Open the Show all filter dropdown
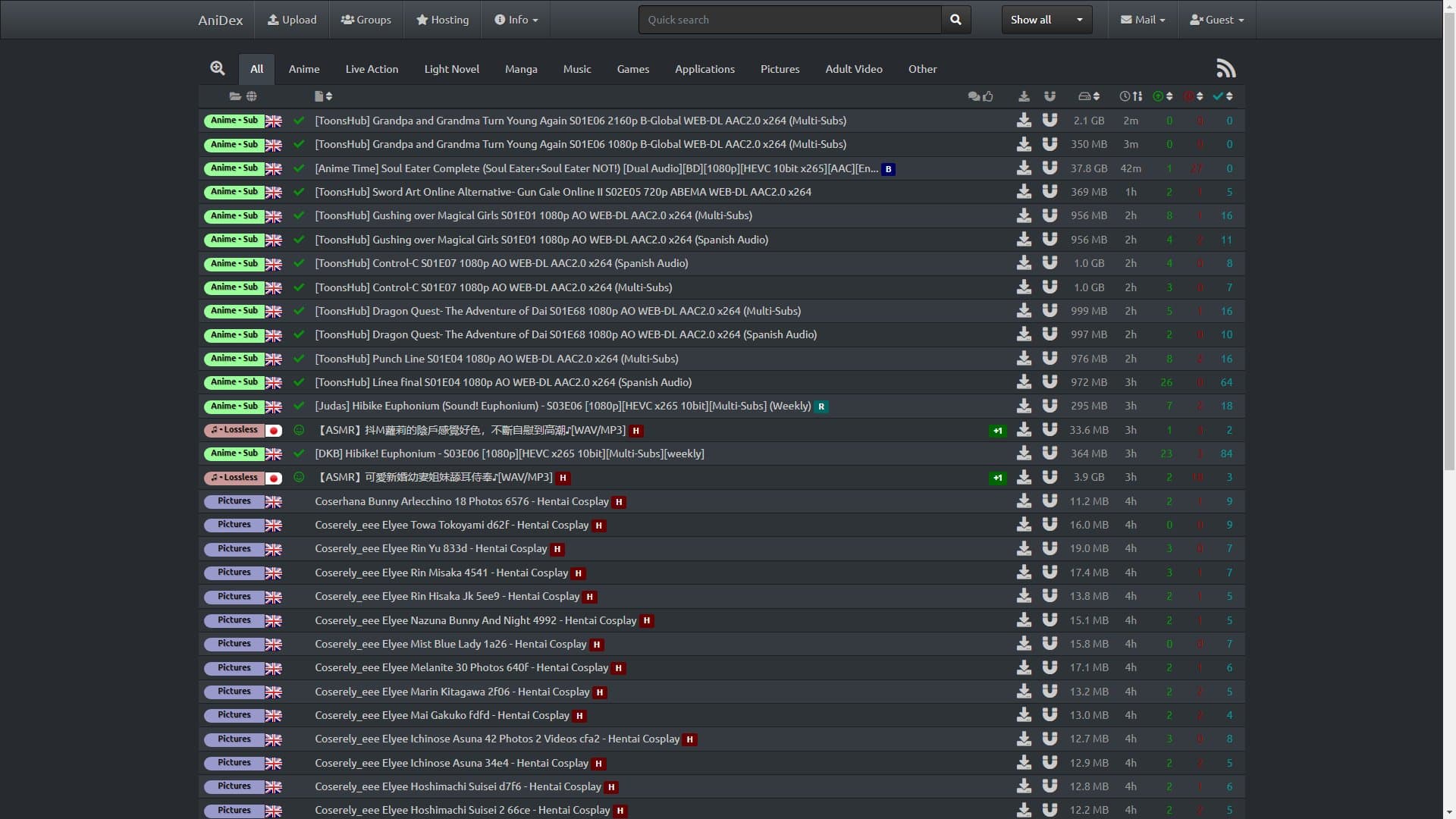The height and width of the screenshot is (819, 1456). (1046, 19)
